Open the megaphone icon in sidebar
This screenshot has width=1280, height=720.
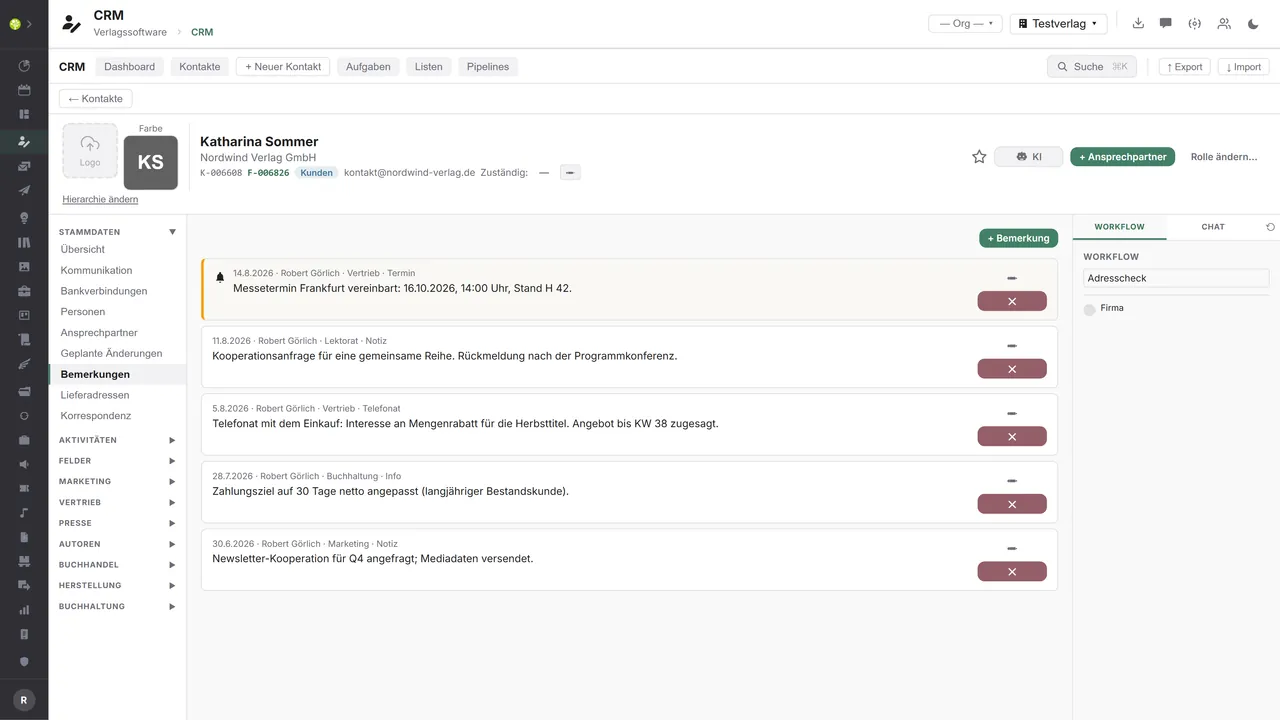click(24, 463)
